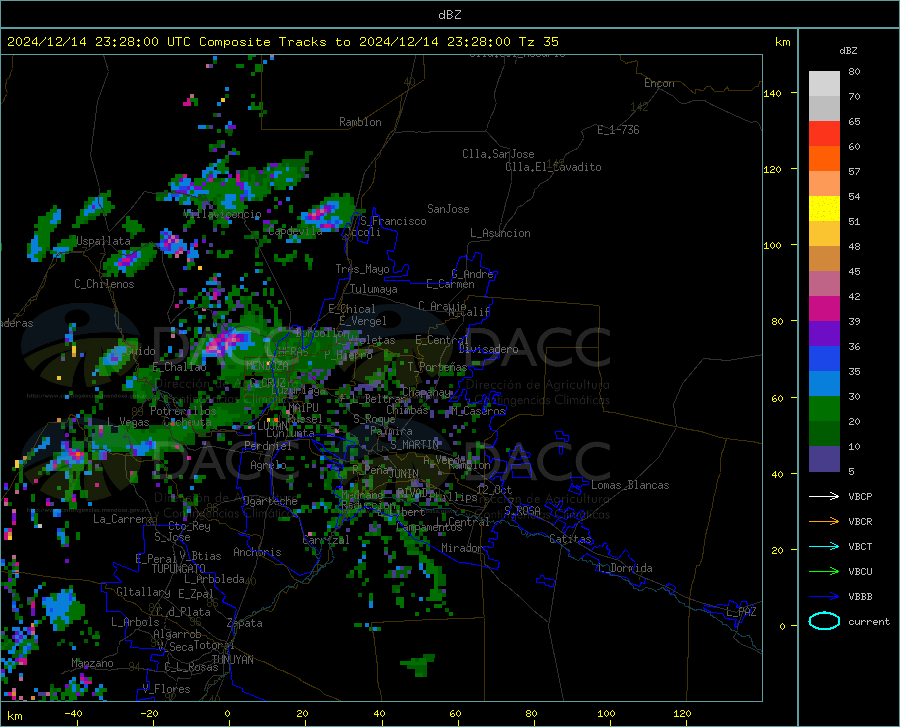
Task: Select the dark purple bottom swatch in dBZ scale
Action: coord(824,459)
